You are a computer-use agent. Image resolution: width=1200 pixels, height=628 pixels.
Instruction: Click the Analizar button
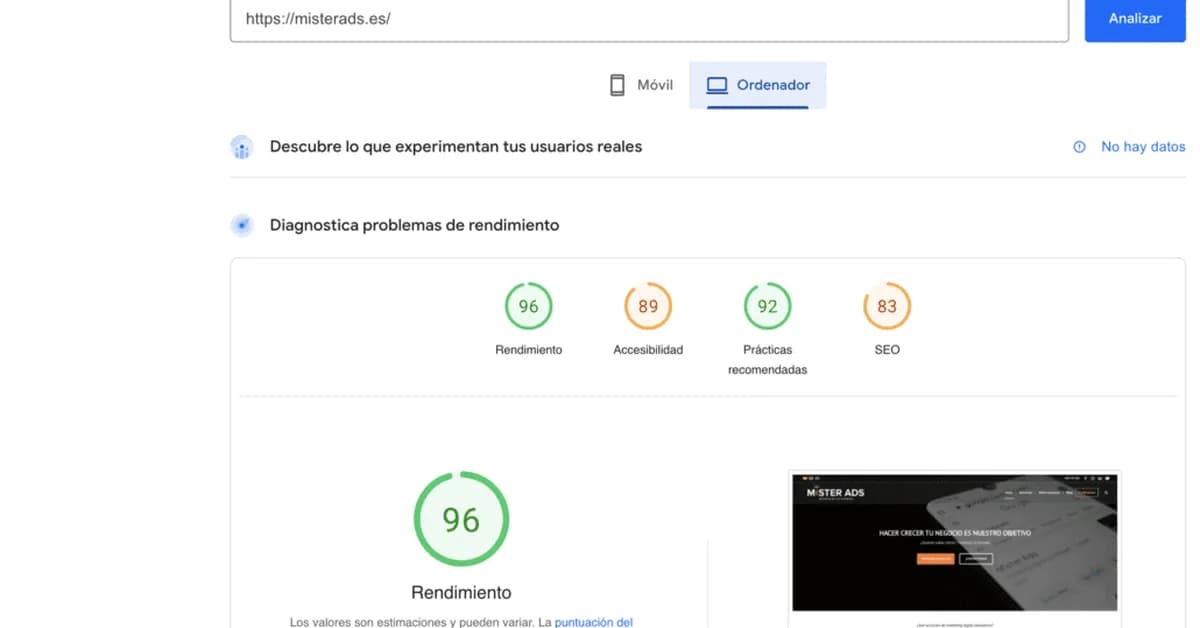1135,19
